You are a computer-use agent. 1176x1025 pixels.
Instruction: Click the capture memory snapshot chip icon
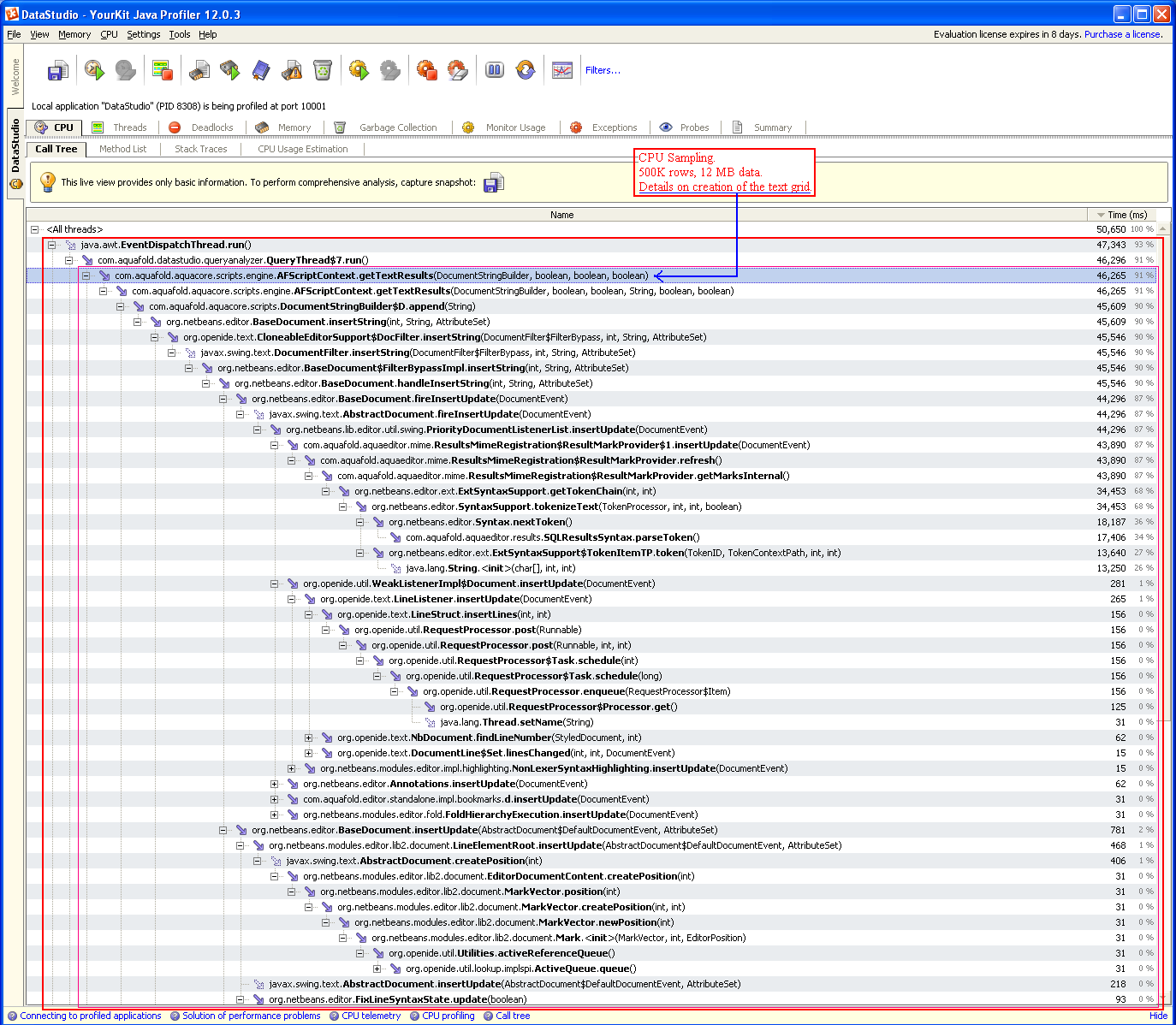(199, 70)
